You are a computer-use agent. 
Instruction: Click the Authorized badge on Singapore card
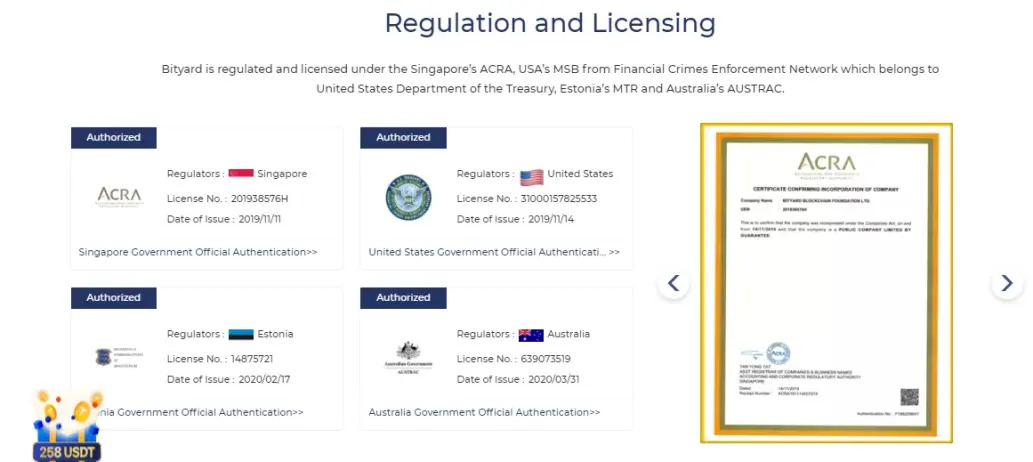(114, 138)
